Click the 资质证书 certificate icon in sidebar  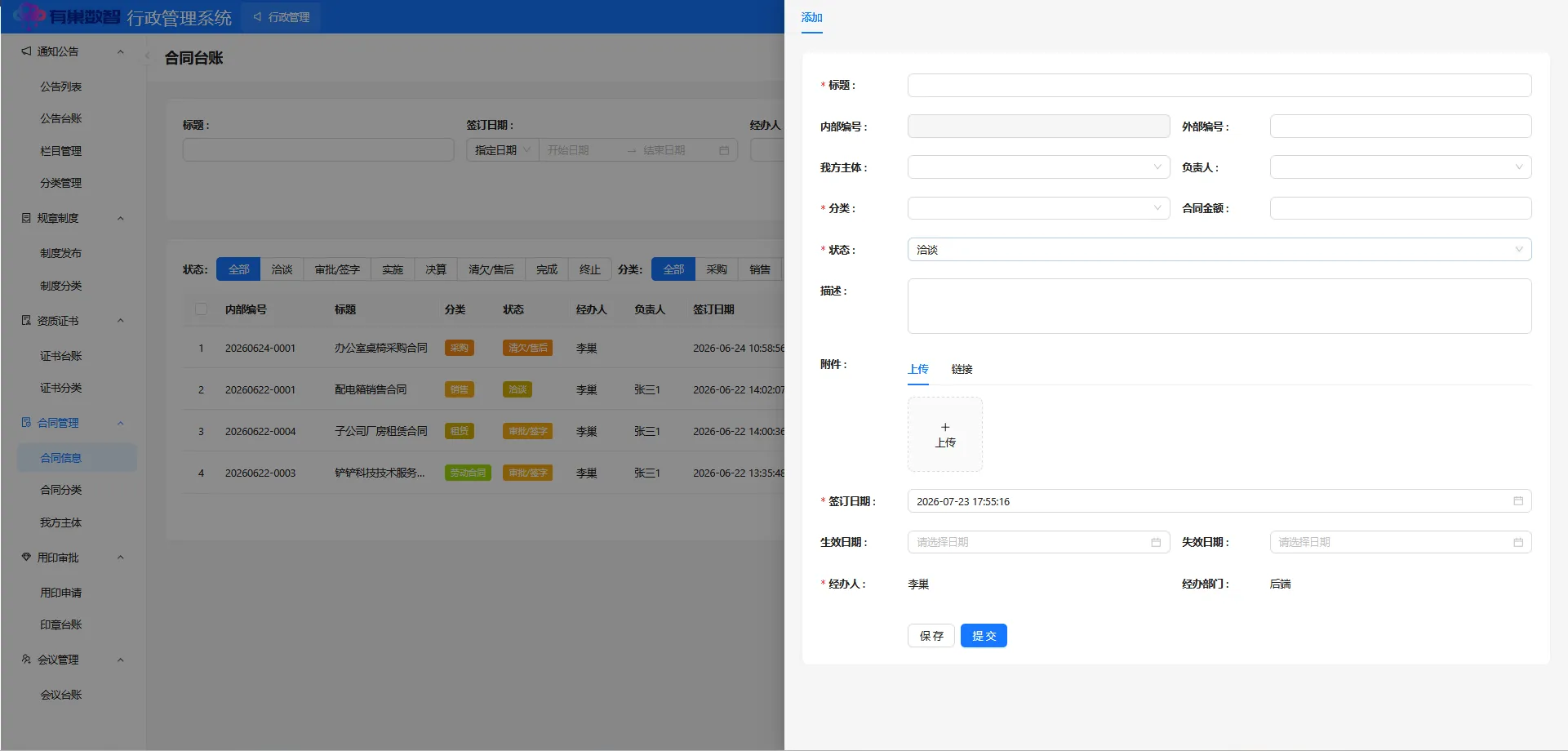coord(26,321)
